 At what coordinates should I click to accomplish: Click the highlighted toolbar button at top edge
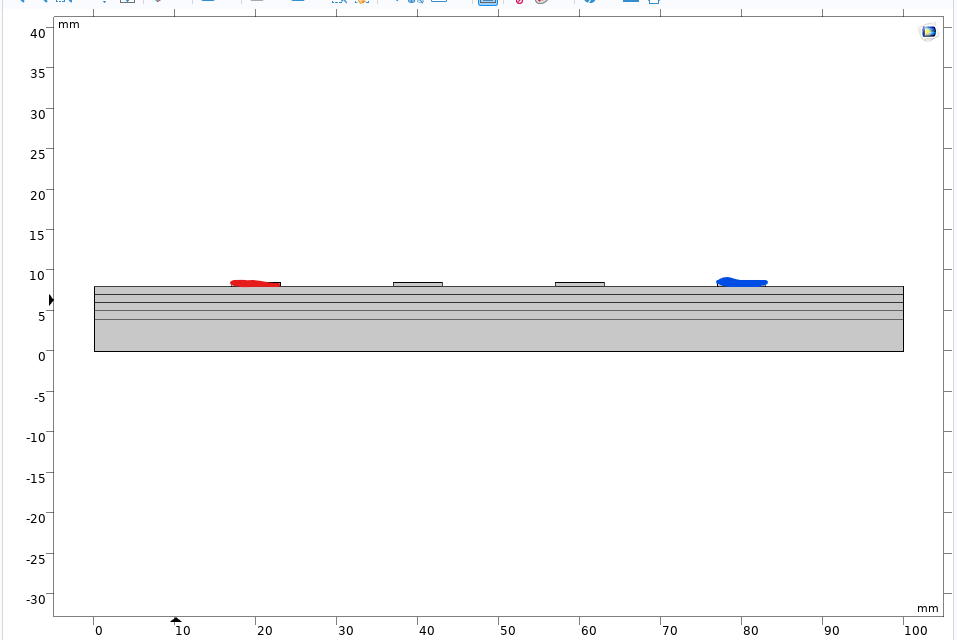(487, 2)
